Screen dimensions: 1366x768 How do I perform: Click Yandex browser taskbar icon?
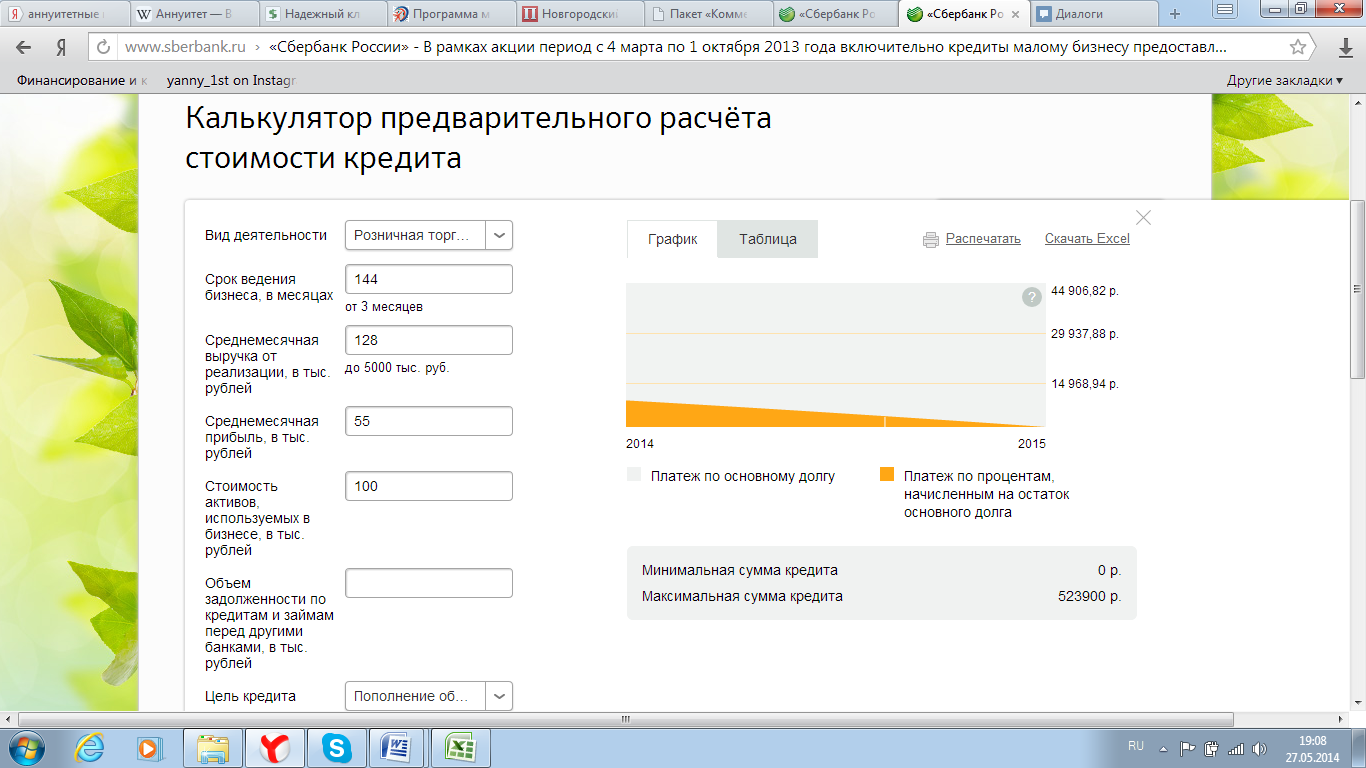[275, 748]
